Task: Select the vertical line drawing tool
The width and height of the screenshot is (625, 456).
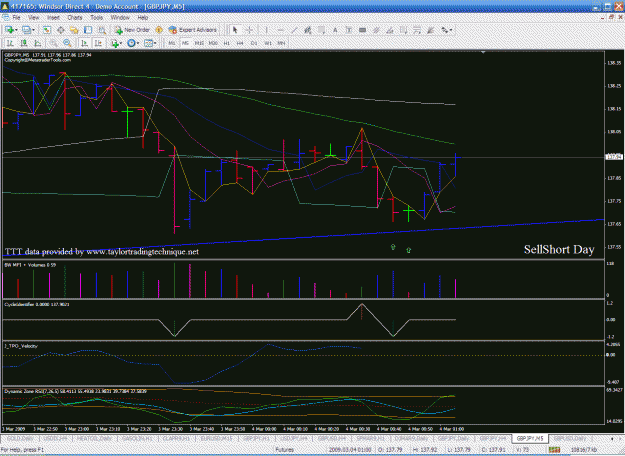Action: point(266,30)
